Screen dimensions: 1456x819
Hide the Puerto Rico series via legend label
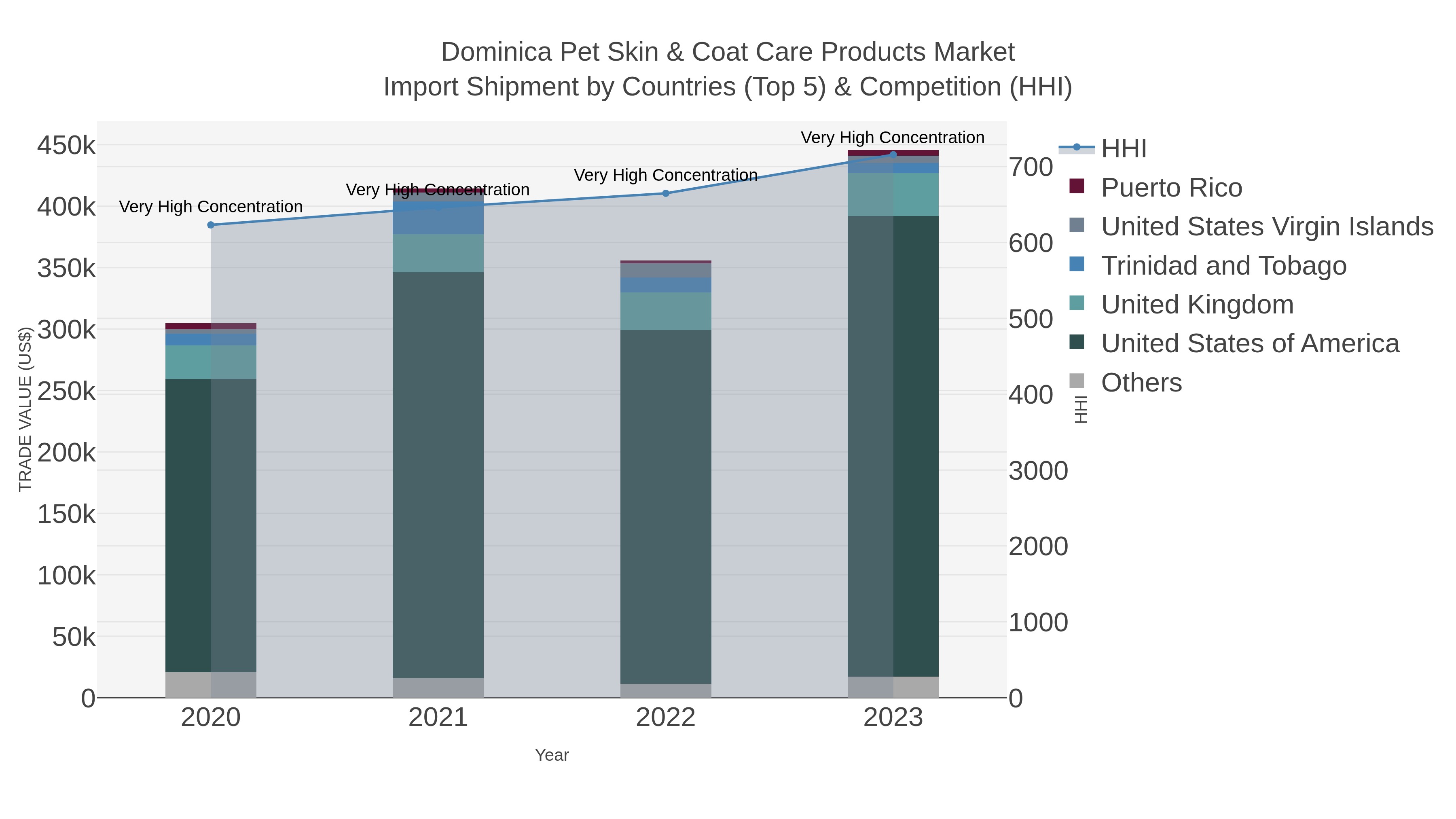1172,188
